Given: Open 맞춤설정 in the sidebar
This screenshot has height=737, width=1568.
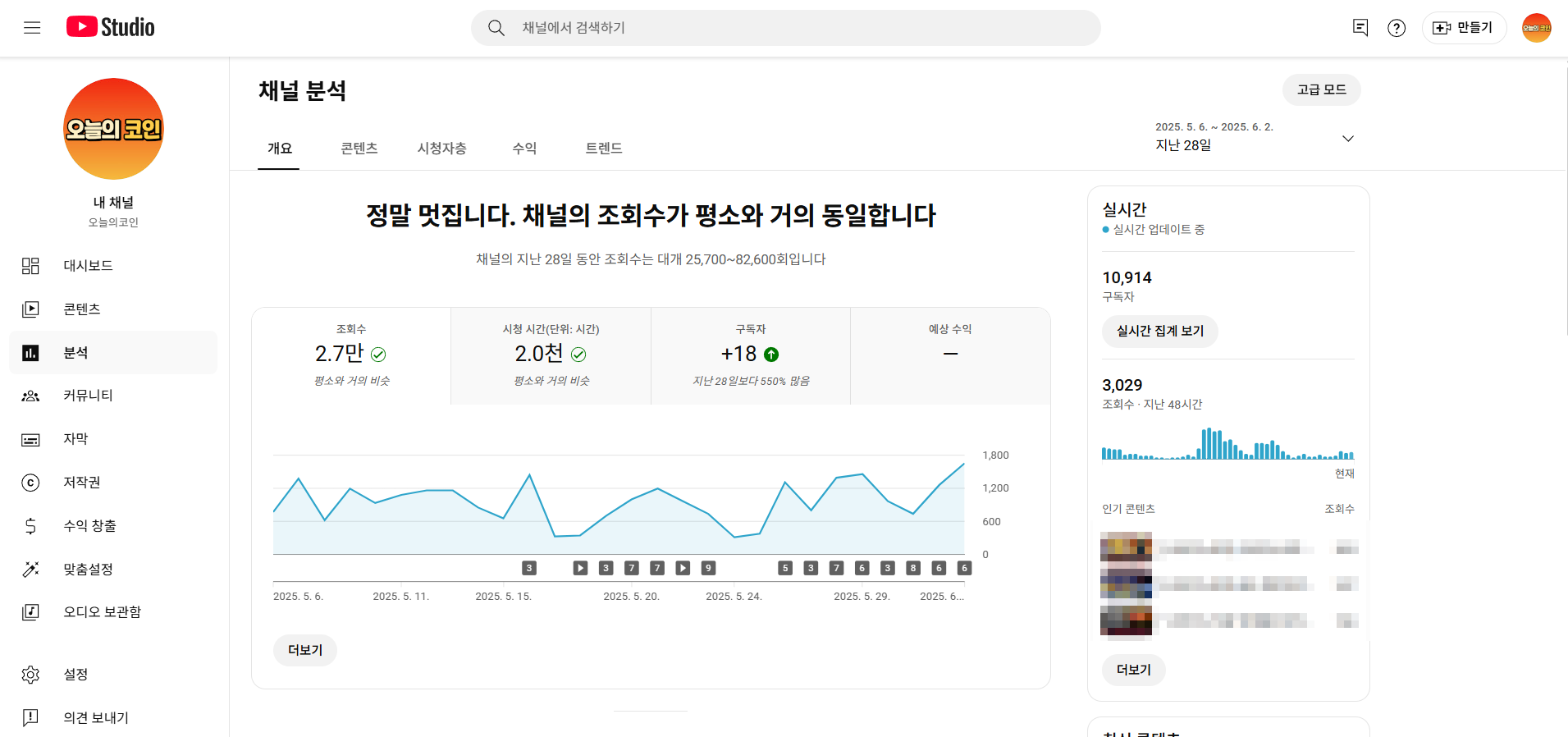Looking at the screenshot, I should [x=88, y=570].
